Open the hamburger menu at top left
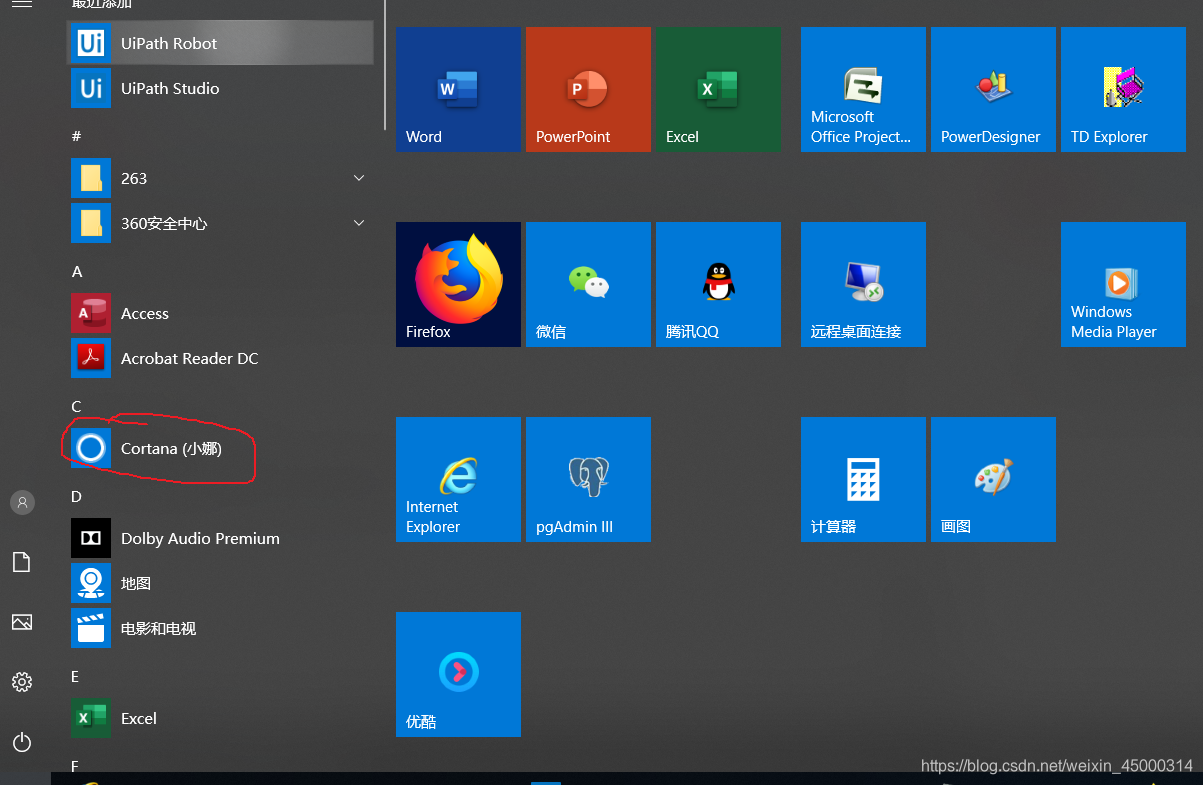The width and height of the screenshot is (1203, 785). [x=22, y=4]
